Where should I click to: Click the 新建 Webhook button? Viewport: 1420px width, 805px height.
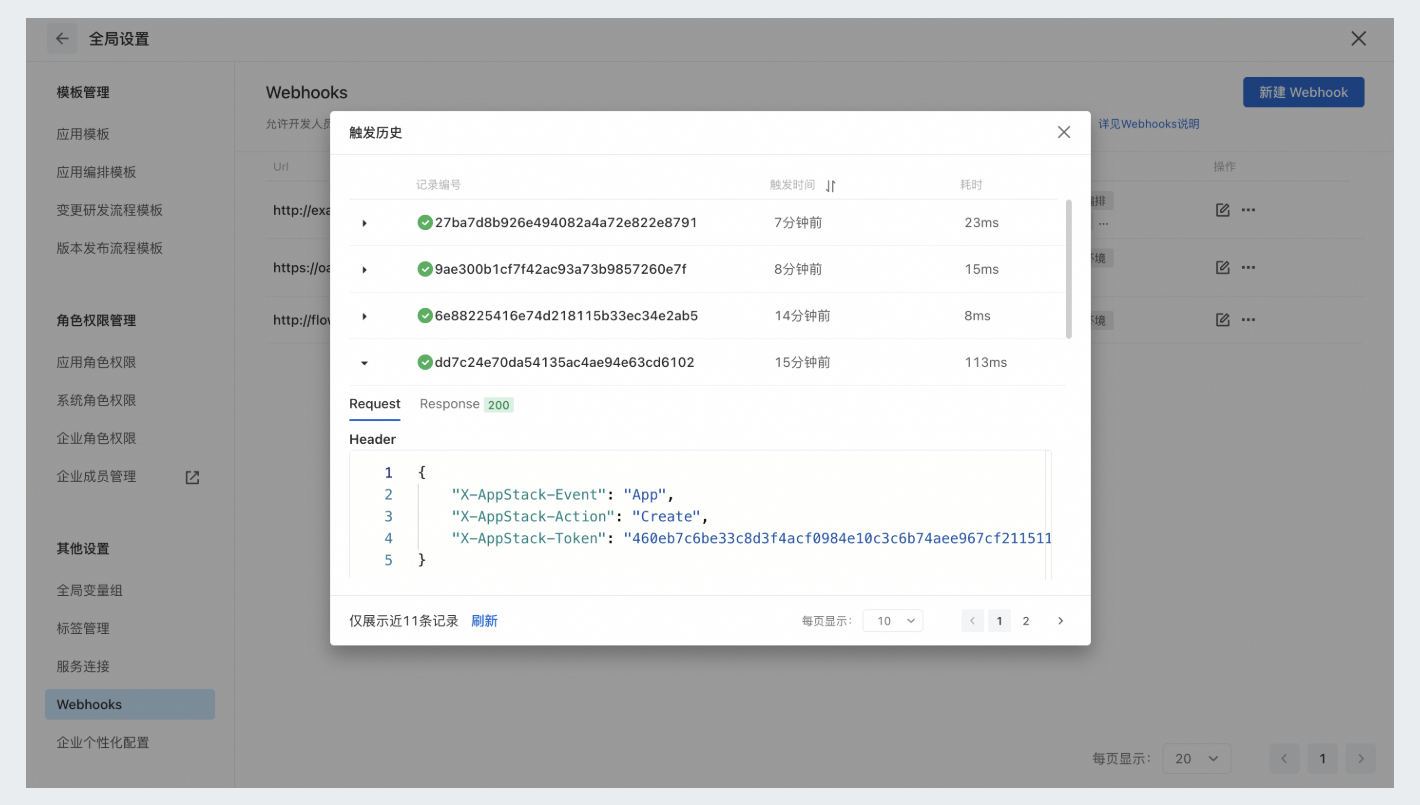pos(1303,92)
